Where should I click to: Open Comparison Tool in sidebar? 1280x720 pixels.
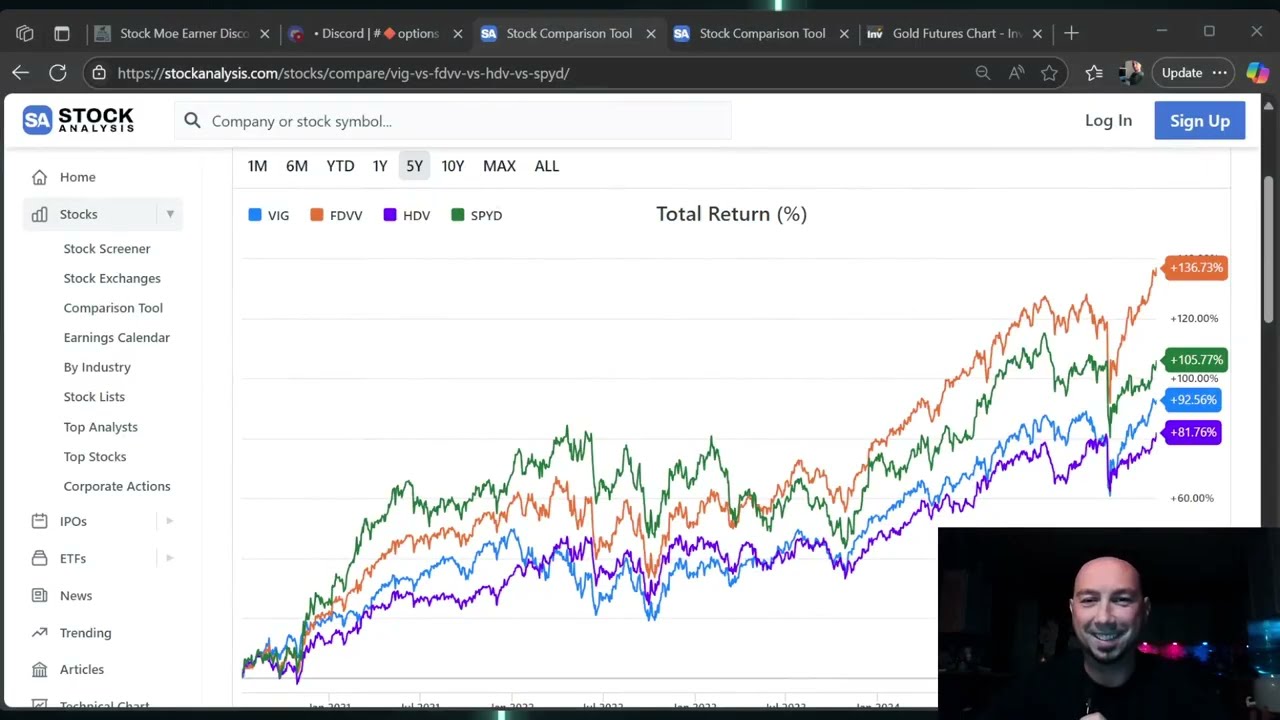tap(113, 308)
